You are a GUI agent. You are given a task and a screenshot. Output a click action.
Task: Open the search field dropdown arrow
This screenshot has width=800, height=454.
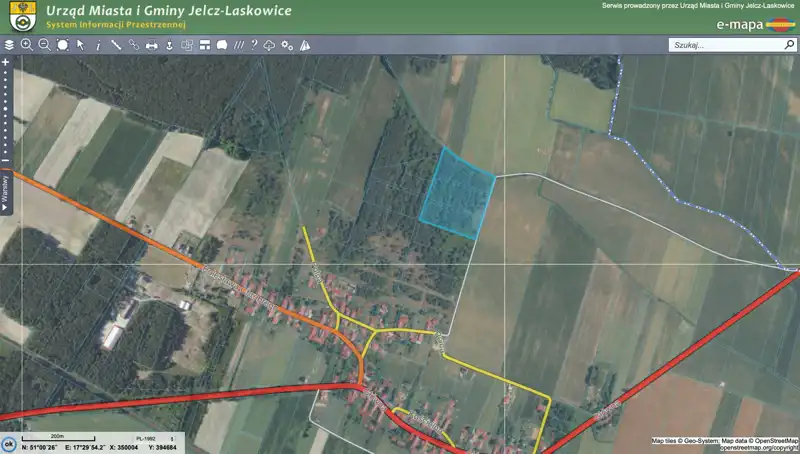tap(787, 45)
